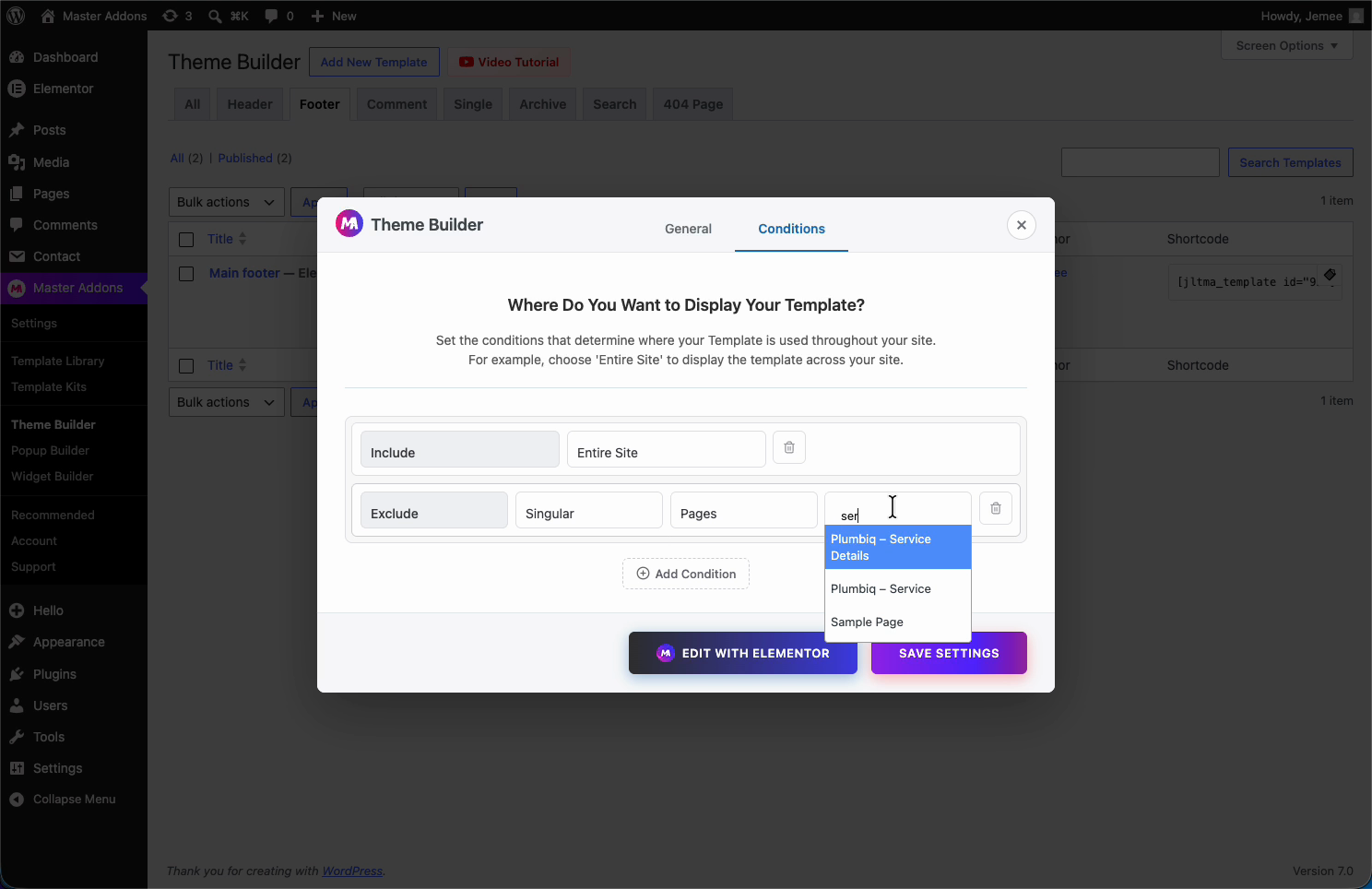Click the Master Addons logo in dialog header
The height and width of the screenshot is (889, 1372).
pyautogui.click(x=349, y=224)
